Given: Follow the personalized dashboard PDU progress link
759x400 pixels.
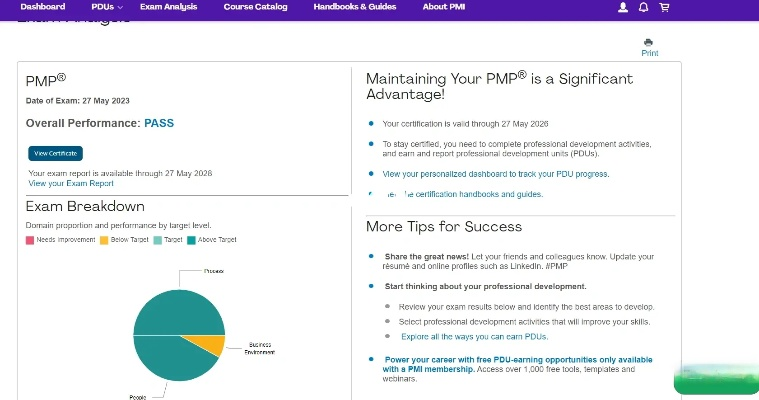Looking at the screenshot, I should (x=495, y=174).
